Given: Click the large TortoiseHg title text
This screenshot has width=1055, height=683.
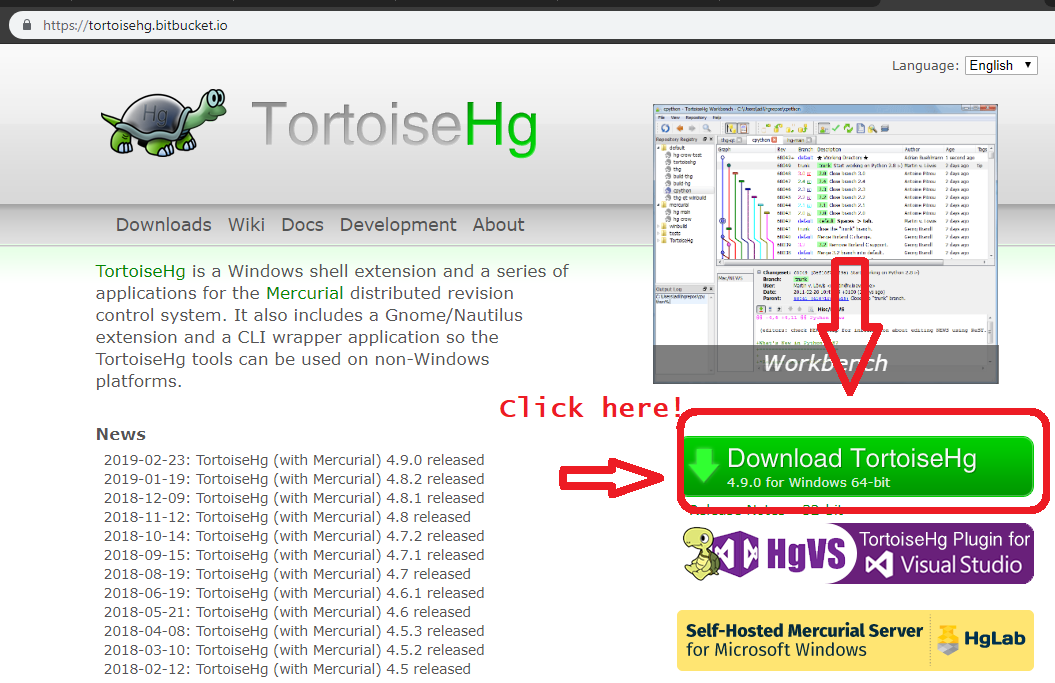Looking at the screenshot, I should 394,128.
